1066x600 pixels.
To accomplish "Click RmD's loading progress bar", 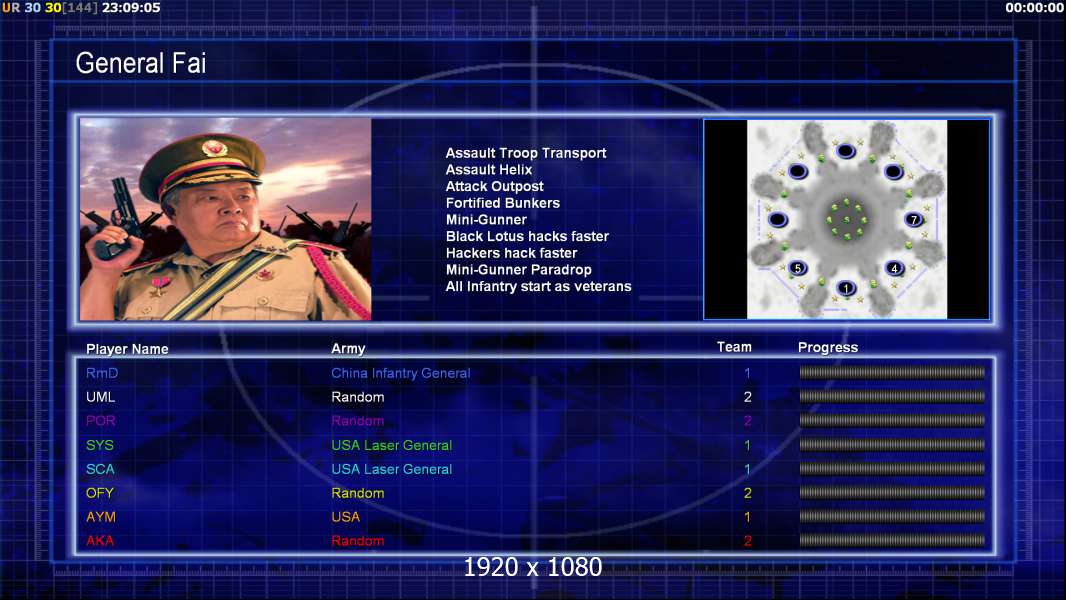I will [x=892, y=372].
